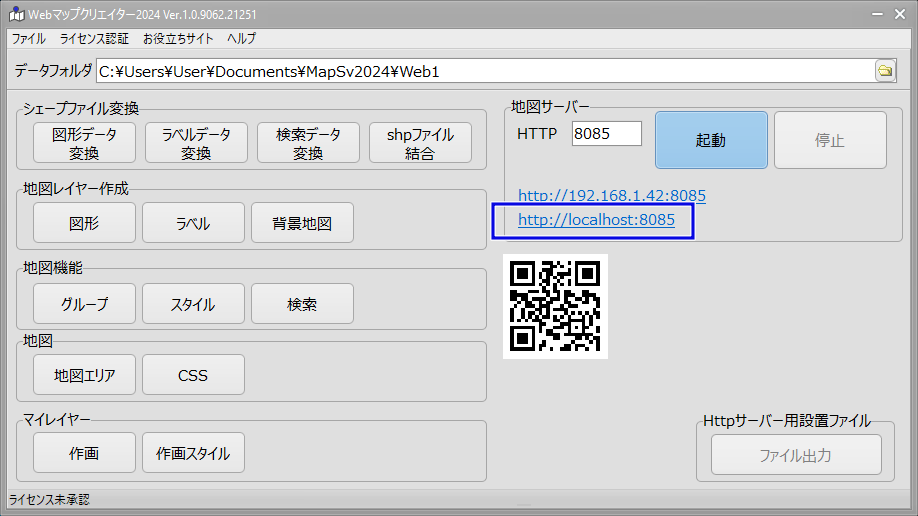Click the 停止 server button
The height and width of the screenshot is (516, 918).
click(830, 140)
